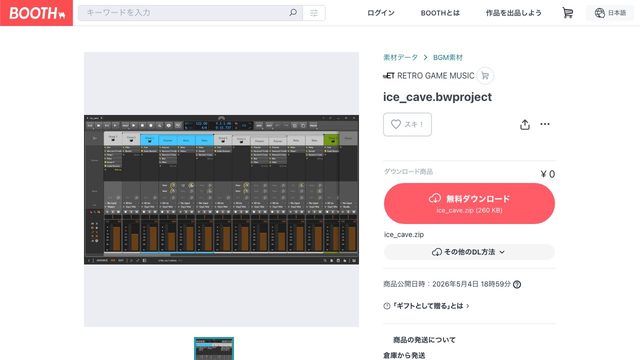This screenshot has width=640, height=360.
Task: Toggle the スキ！ heart button
Action: [x=407, y=124]
